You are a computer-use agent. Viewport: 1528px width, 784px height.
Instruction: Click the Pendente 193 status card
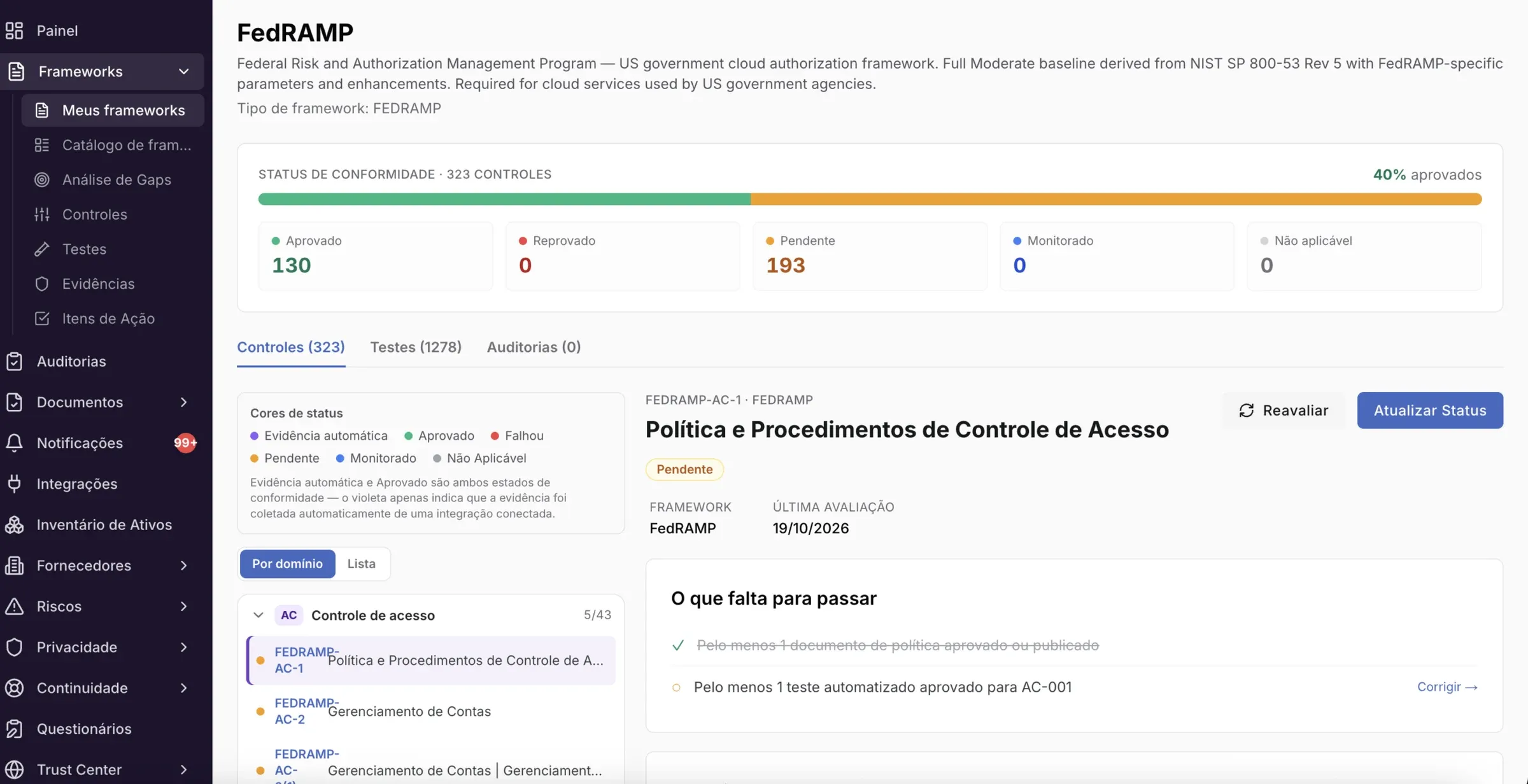coord(870,256)
